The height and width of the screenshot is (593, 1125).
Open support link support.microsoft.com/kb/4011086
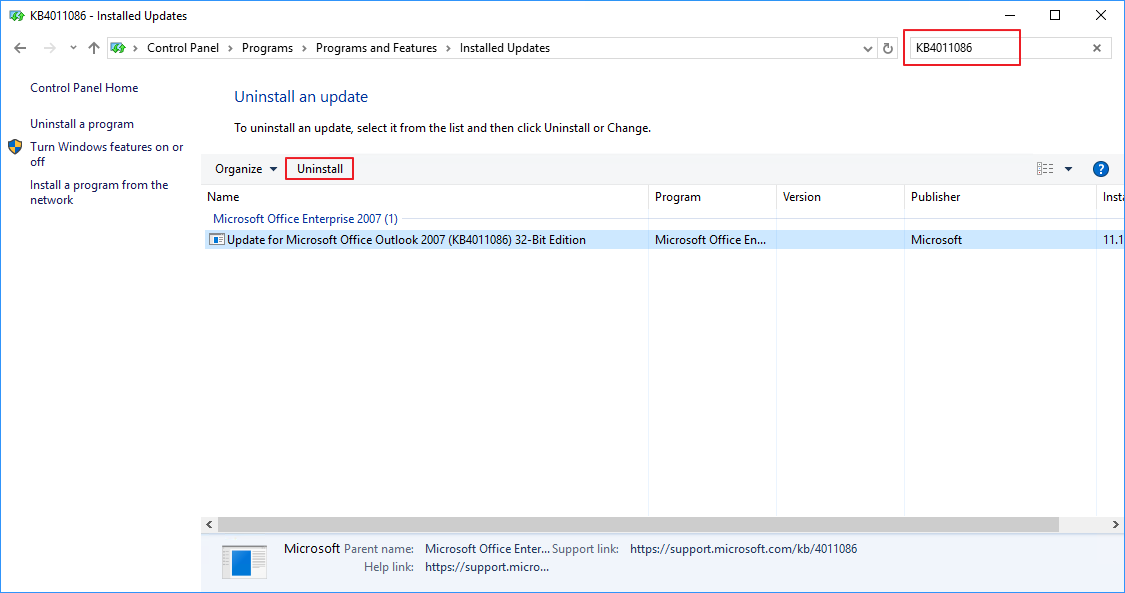tap(743, 549)
